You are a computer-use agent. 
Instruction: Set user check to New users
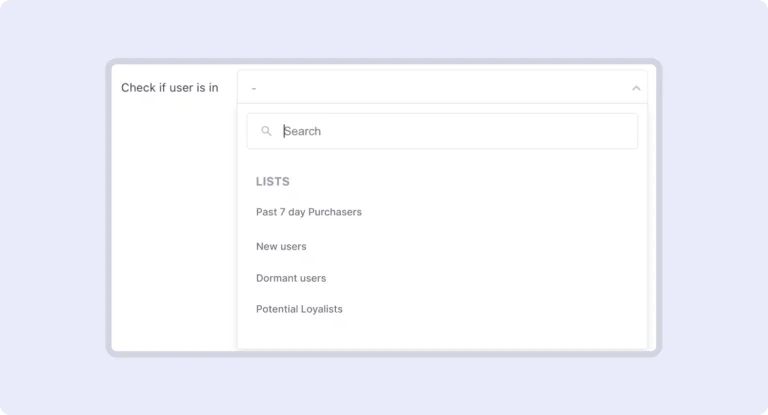click(281, 246)
